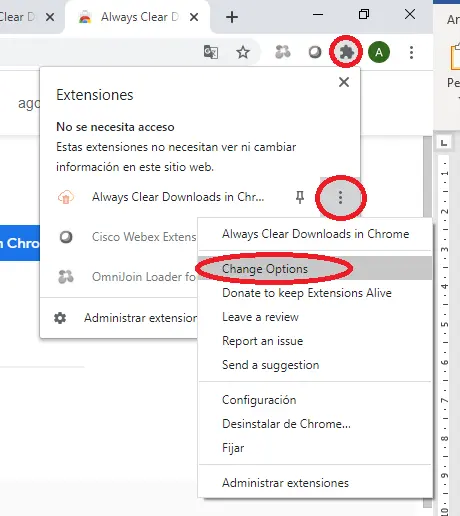Open Configuración from the context menu
460x516 pixels.
coord(315,400)
